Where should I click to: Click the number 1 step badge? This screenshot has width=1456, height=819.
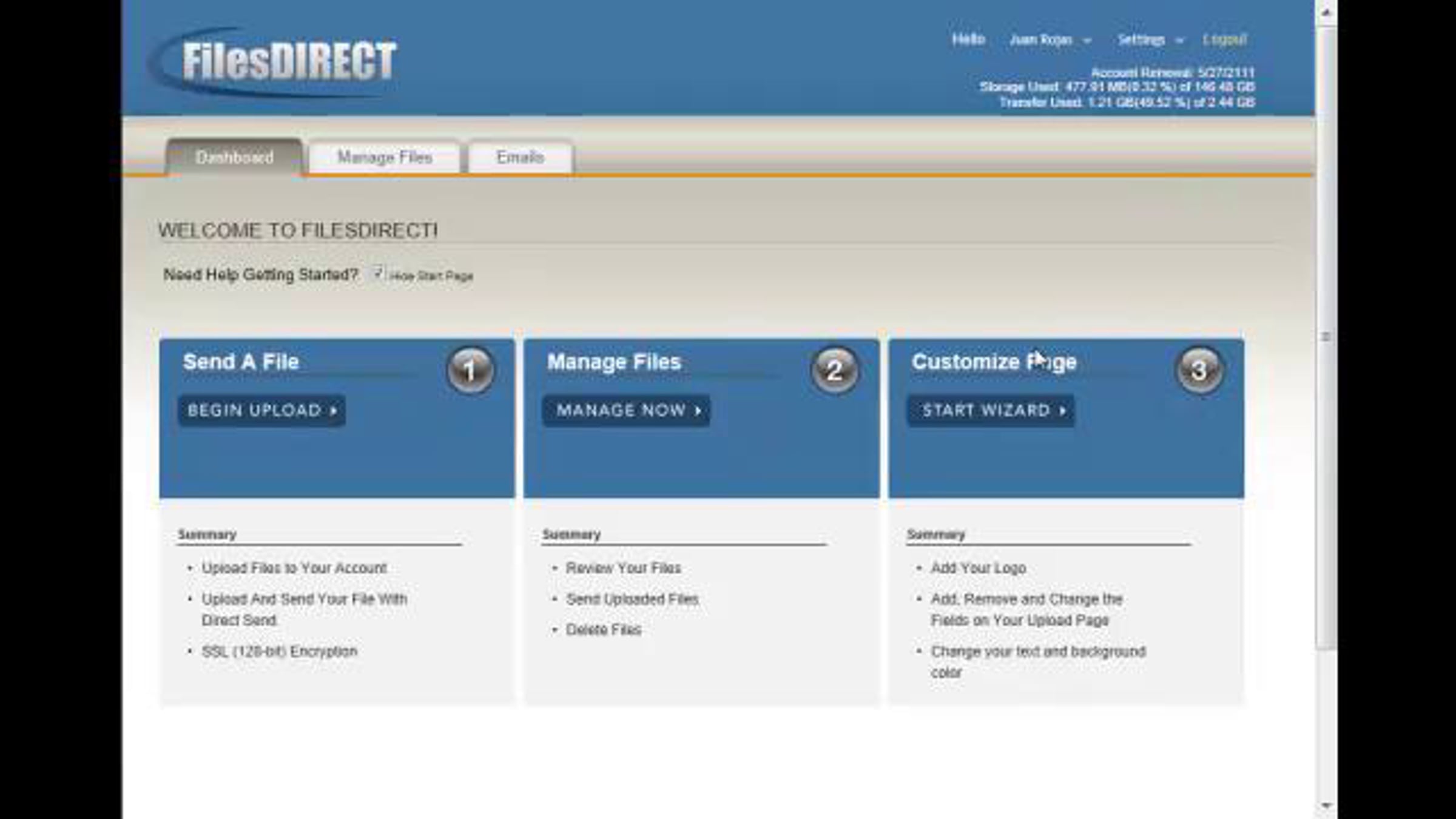[470, 370]
